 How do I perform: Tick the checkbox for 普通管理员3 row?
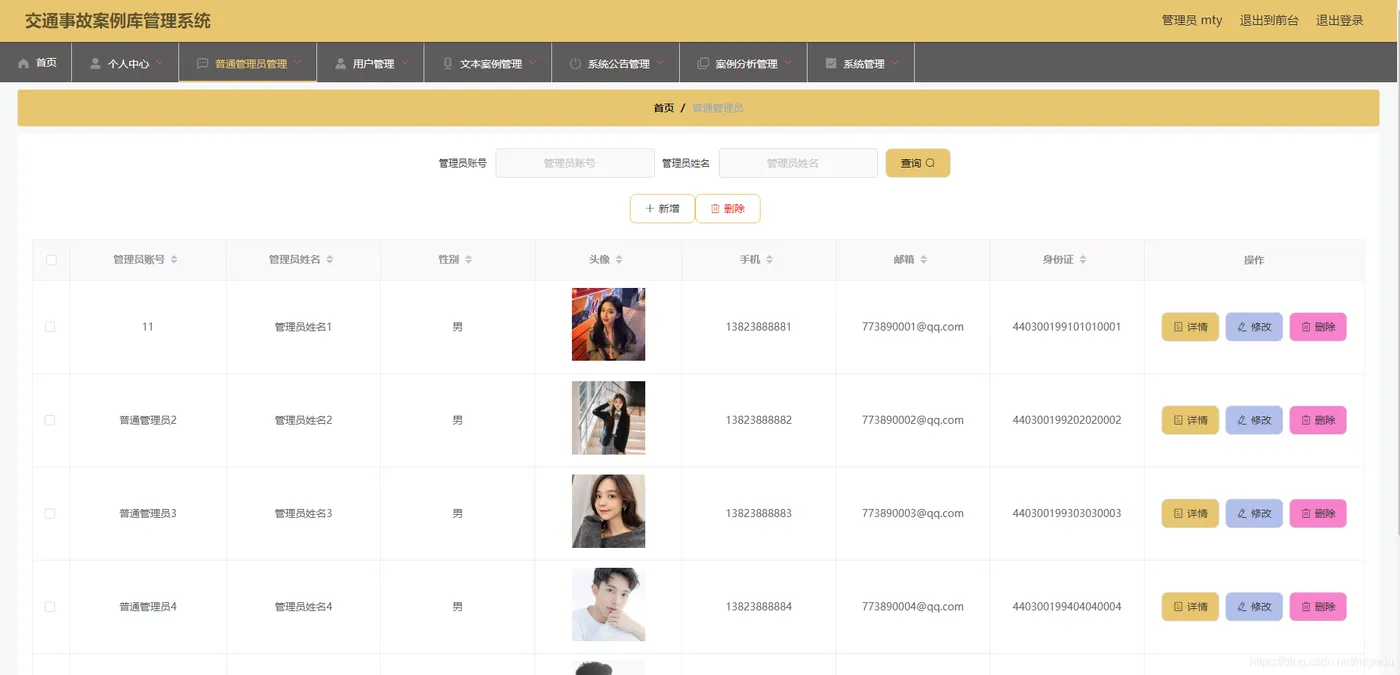click(x=50, y=513)
